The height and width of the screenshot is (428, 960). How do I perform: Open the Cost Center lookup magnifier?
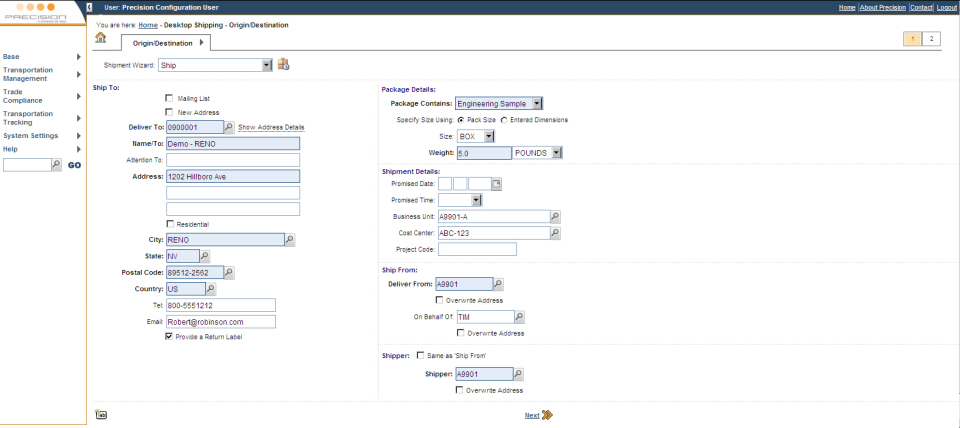[555, 233]
